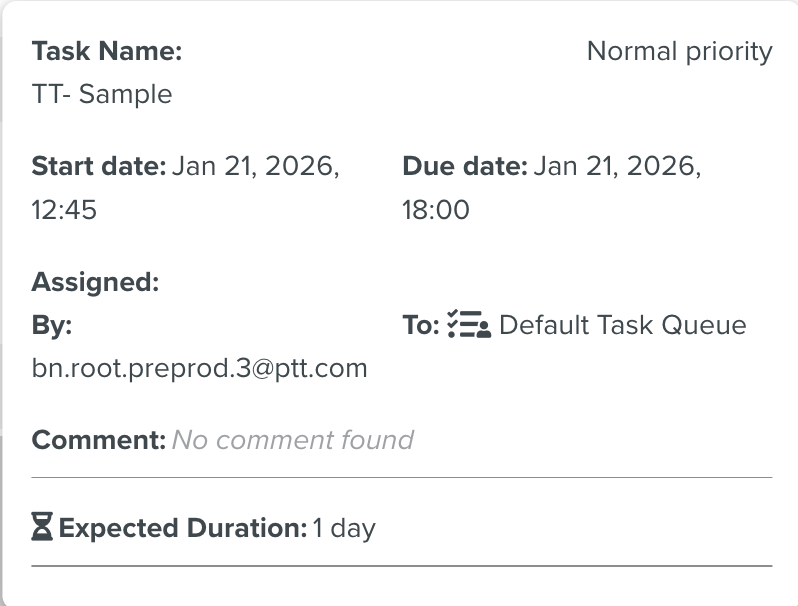
Task: Click the No comment found text
Action: pyautogui.click(x=293, y=440)
